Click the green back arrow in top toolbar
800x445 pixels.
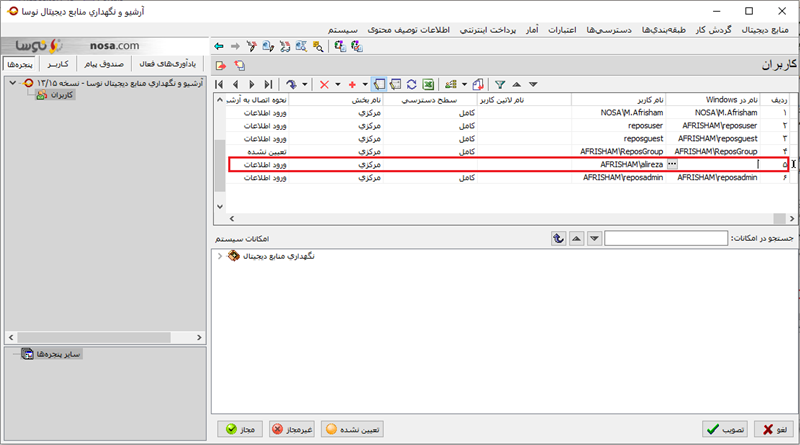pyautogui.click(x=220, y=46)
